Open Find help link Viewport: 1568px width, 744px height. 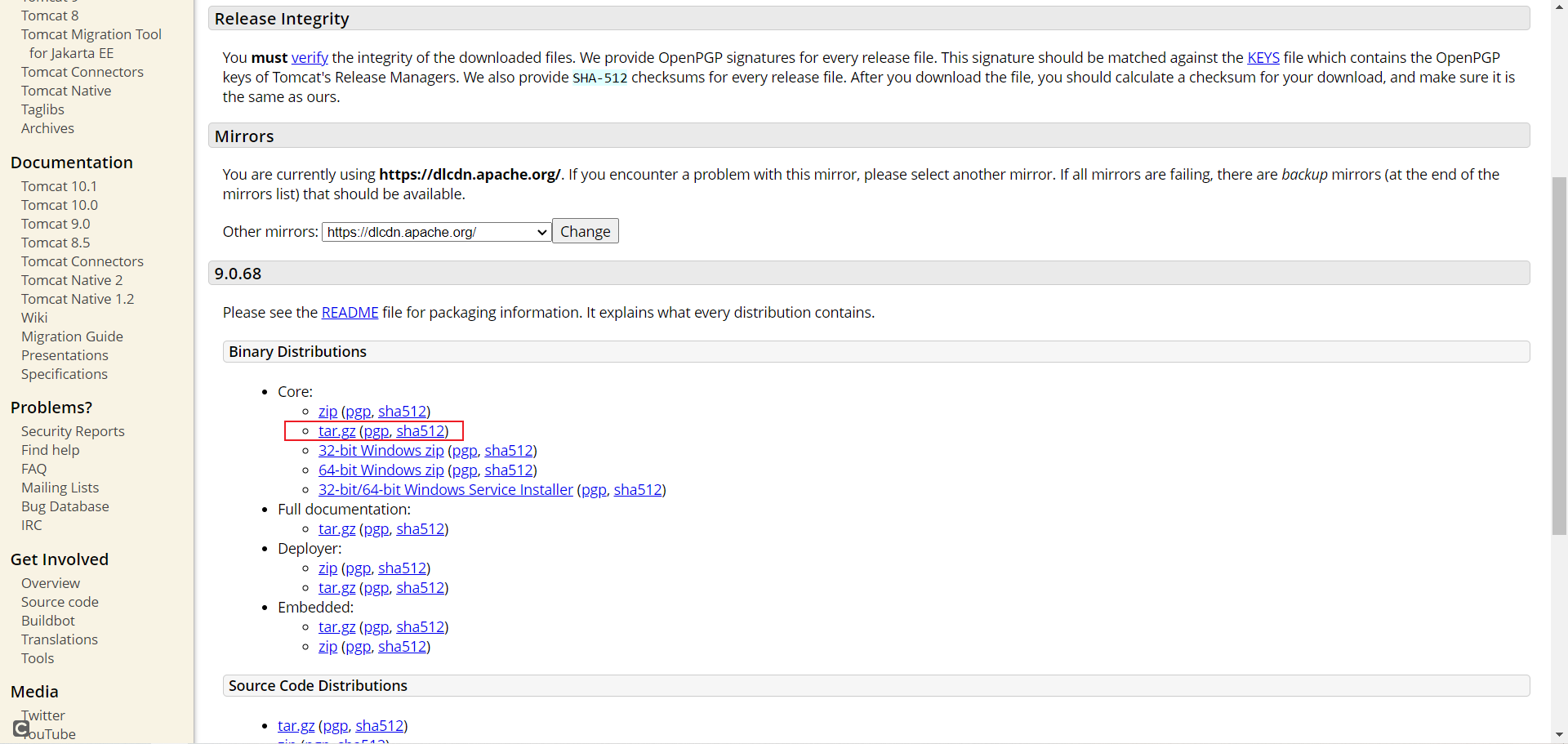pos(51,450)
